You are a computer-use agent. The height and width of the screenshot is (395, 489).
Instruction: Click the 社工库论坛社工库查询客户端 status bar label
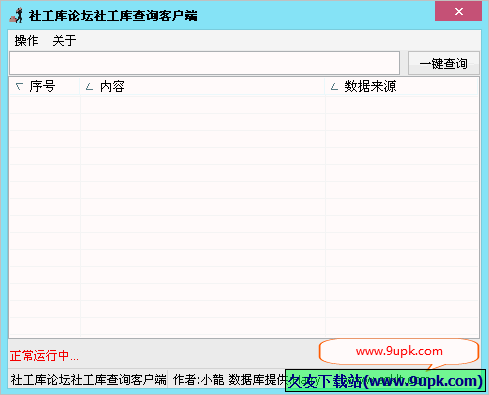(88, 379)
